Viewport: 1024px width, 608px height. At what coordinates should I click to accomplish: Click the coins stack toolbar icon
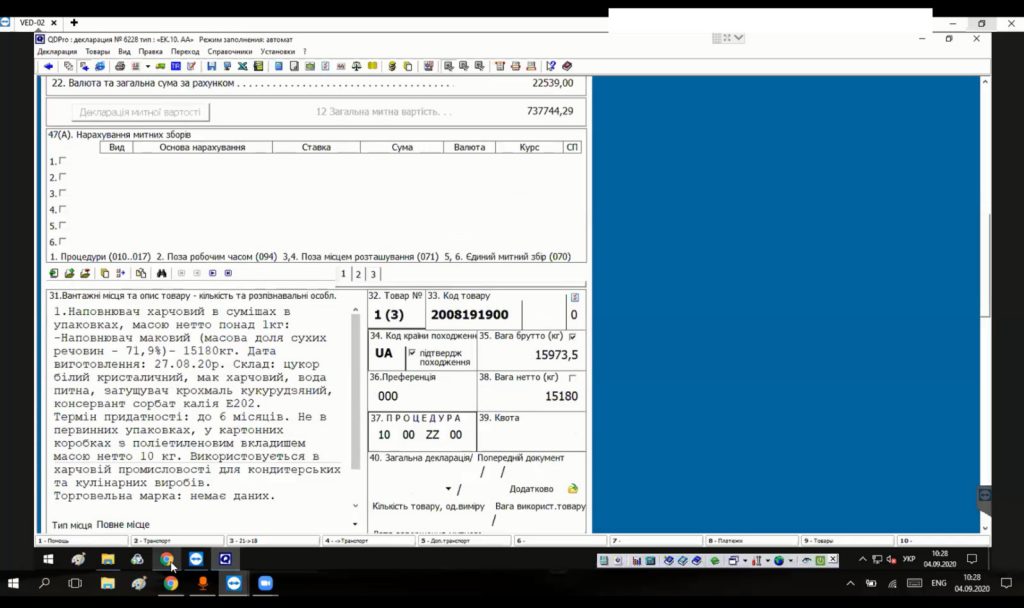(x=392, y=66)
